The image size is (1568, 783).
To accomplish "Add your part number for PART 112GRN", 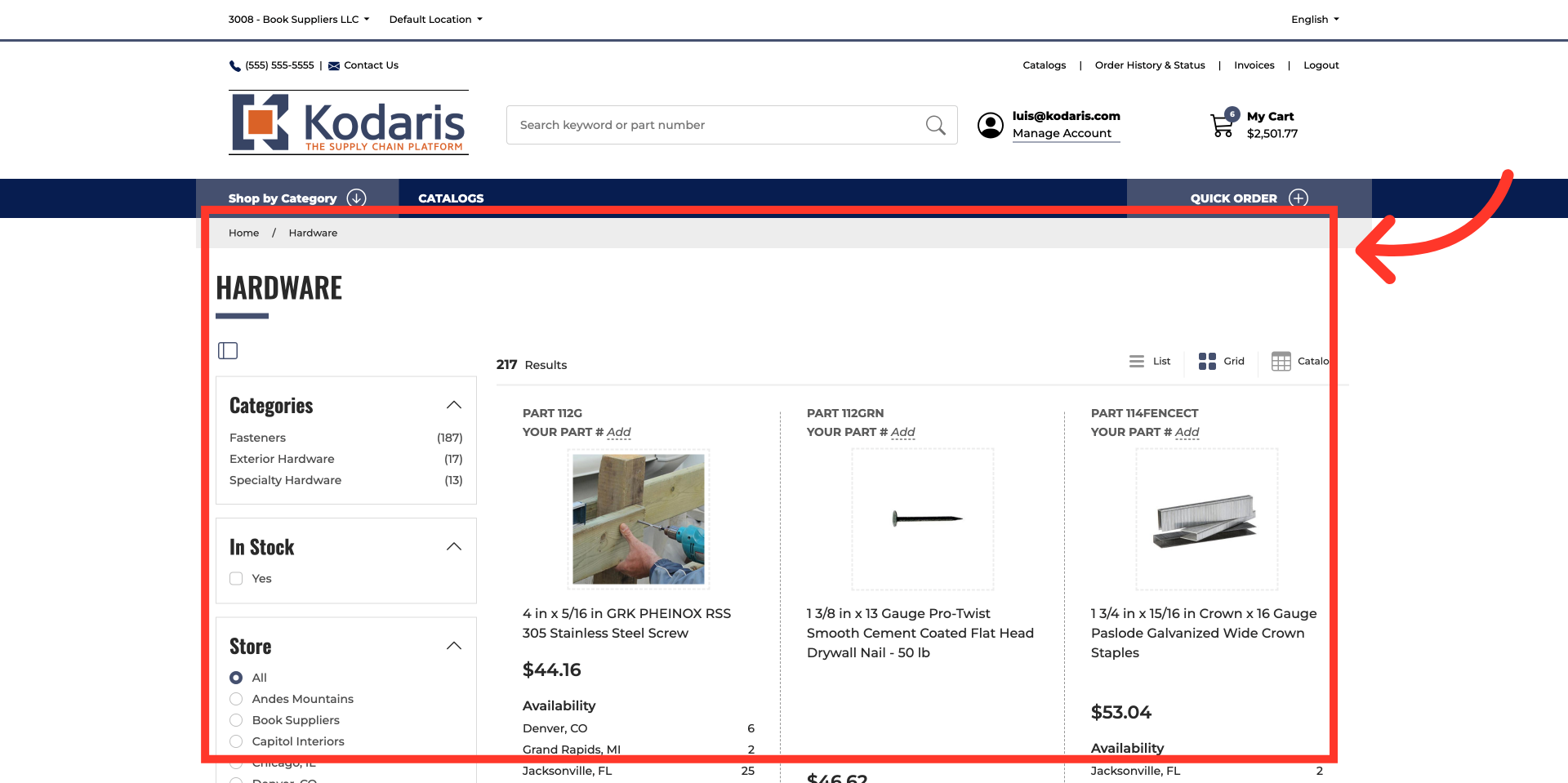I will tap(902, 432).
